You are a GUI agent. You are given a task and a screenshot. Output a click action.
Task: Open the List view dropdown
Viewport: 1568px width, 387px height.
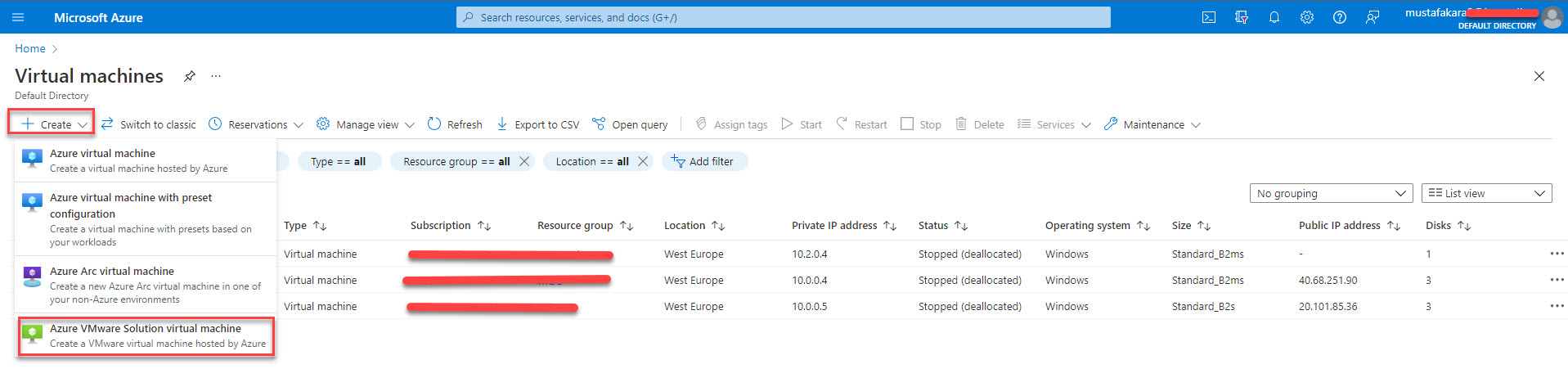tap(1486, 193)
